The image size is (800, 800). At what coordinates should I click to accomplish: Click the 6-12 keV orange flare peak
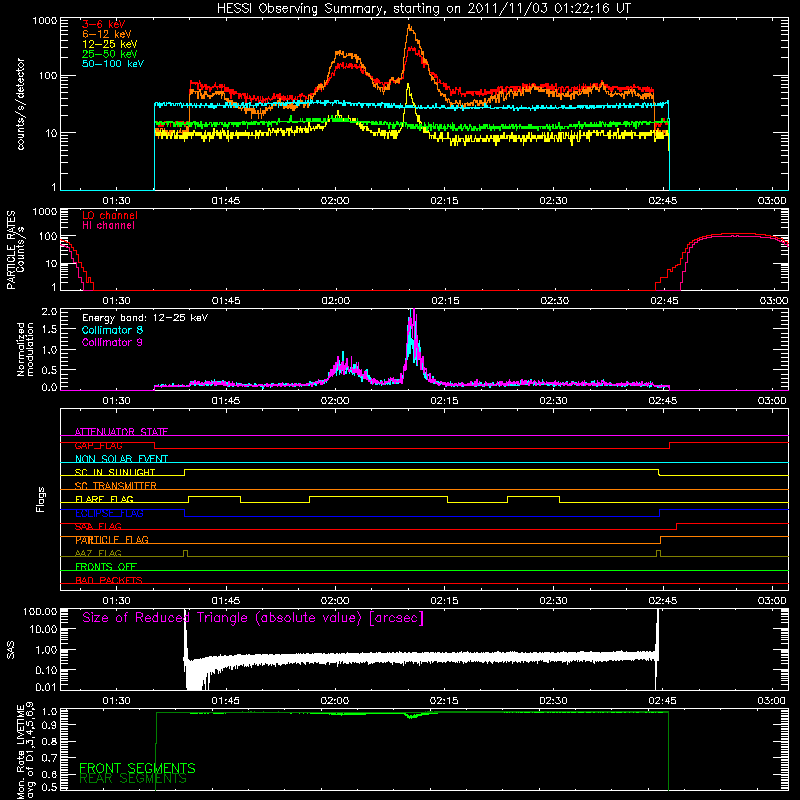pos(410,27)
